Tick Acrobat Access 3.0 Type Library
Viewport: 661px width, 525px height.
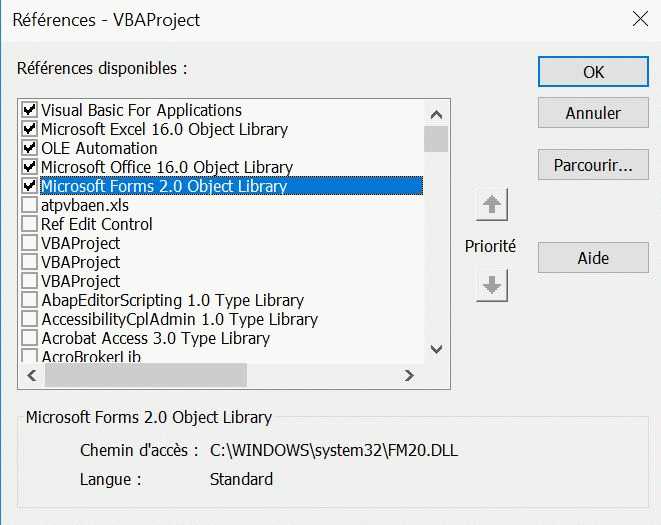tap(30, 338)
